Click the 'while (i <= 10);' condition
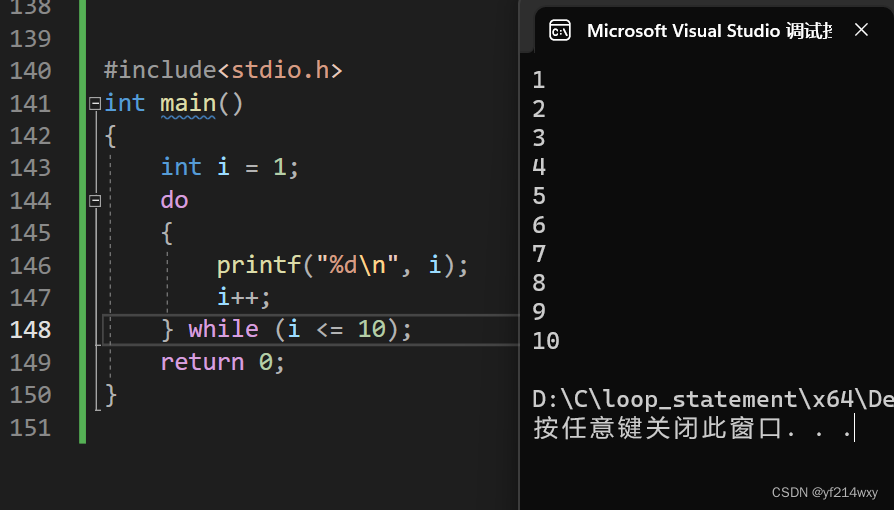The image size is (894, 510). [x=299, y=329]
